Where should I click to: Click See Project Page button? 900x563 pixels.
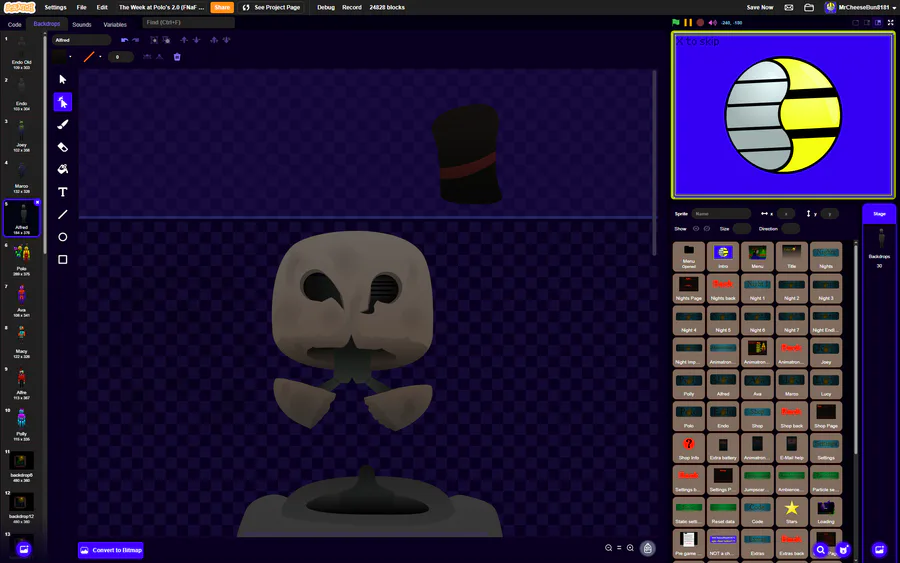pyautogui.click(x=271, y=7)
